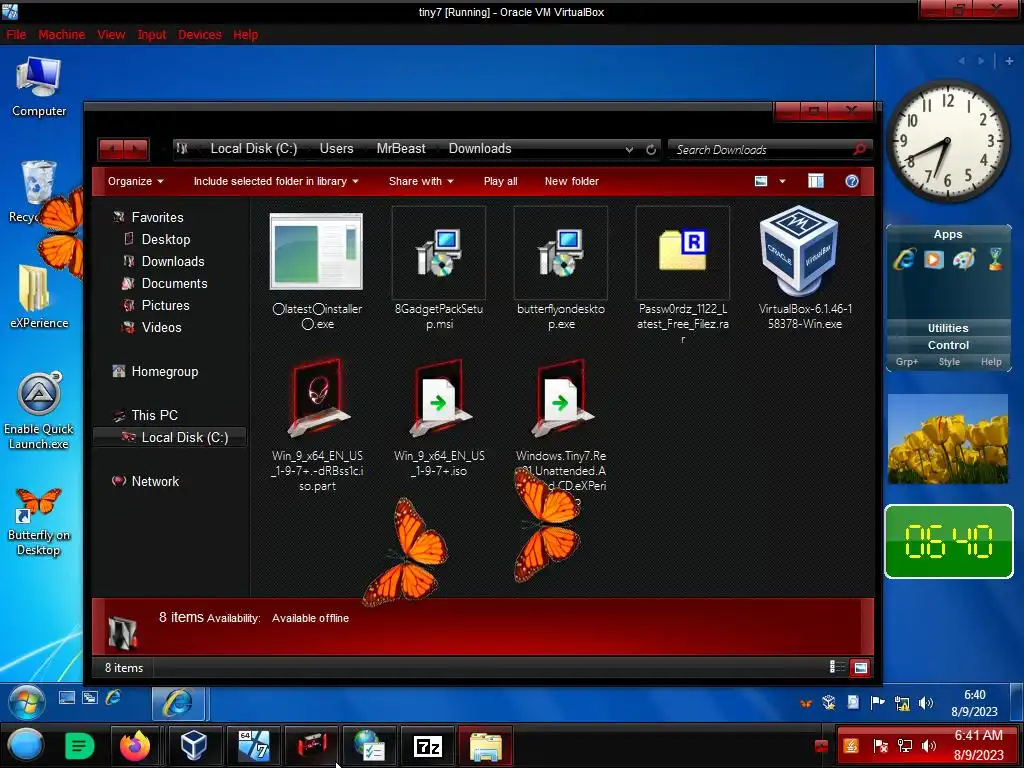Open Include selected folder in library dropdown
This screenshot has width=1024, height=768.
[276, 182]
